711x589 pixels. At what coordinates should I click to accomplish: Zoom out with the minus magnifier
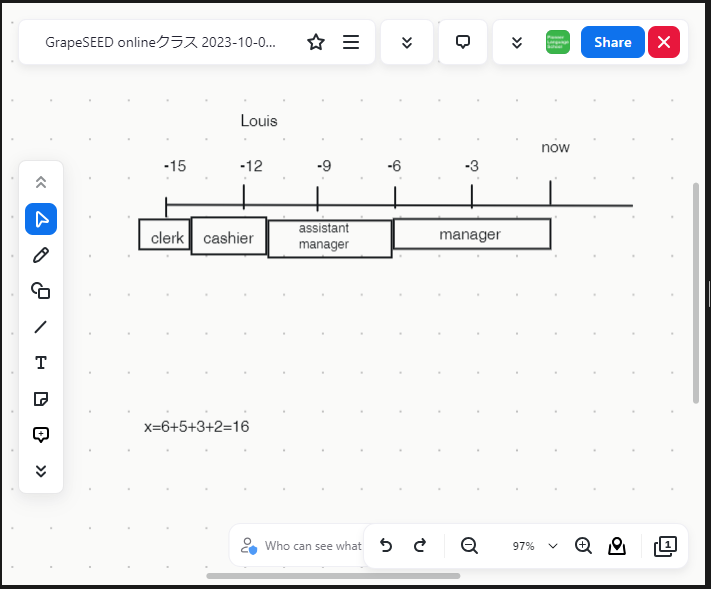[469, 546]
